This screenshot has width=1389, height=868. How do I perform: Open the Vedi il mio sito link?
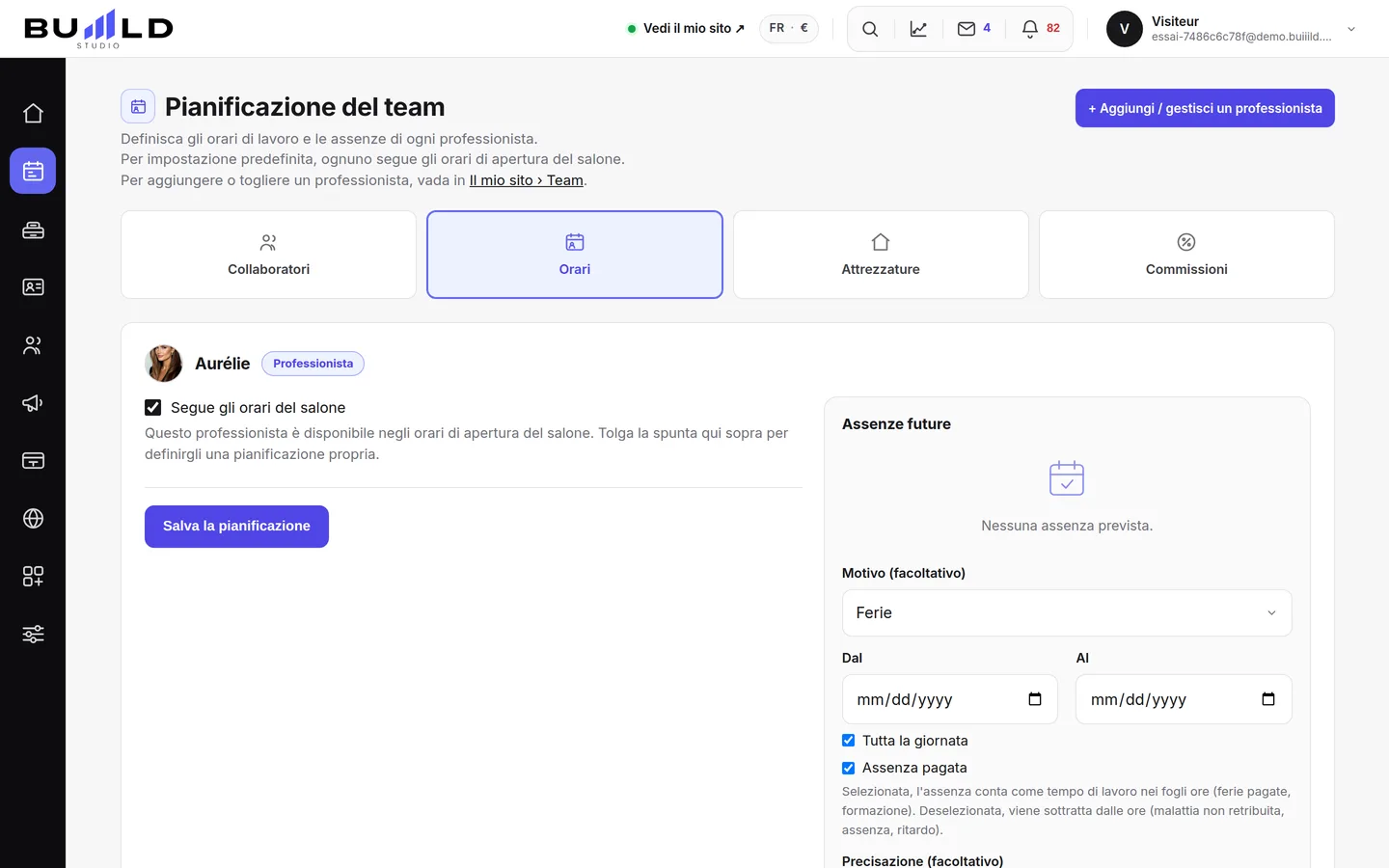(686, 29)
